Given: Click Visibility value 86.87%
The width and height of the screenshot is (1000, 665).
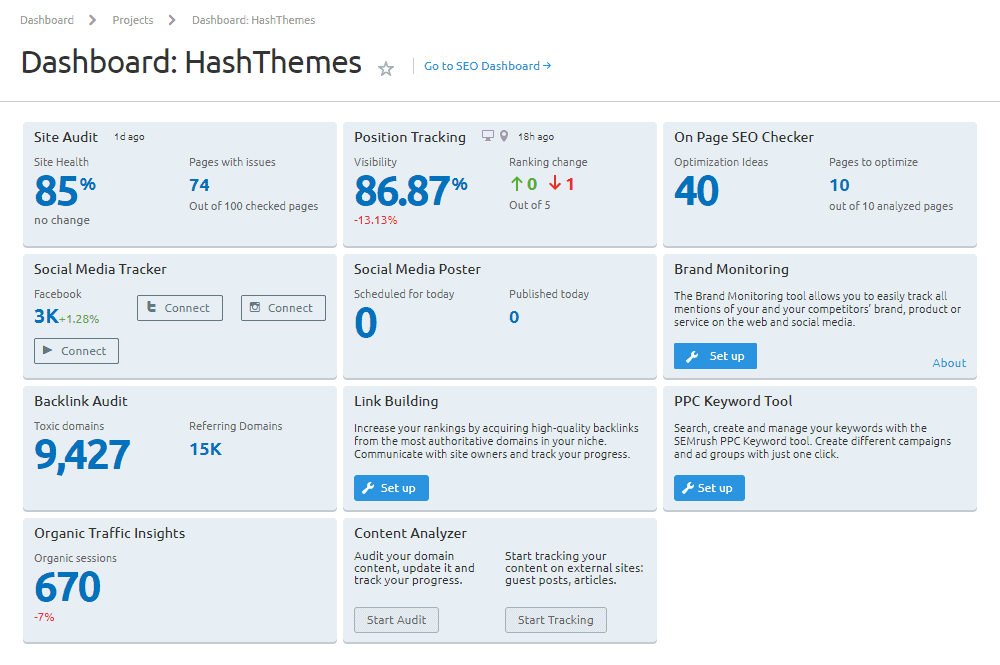Looking at the screenshot, I should pos(411,190).
